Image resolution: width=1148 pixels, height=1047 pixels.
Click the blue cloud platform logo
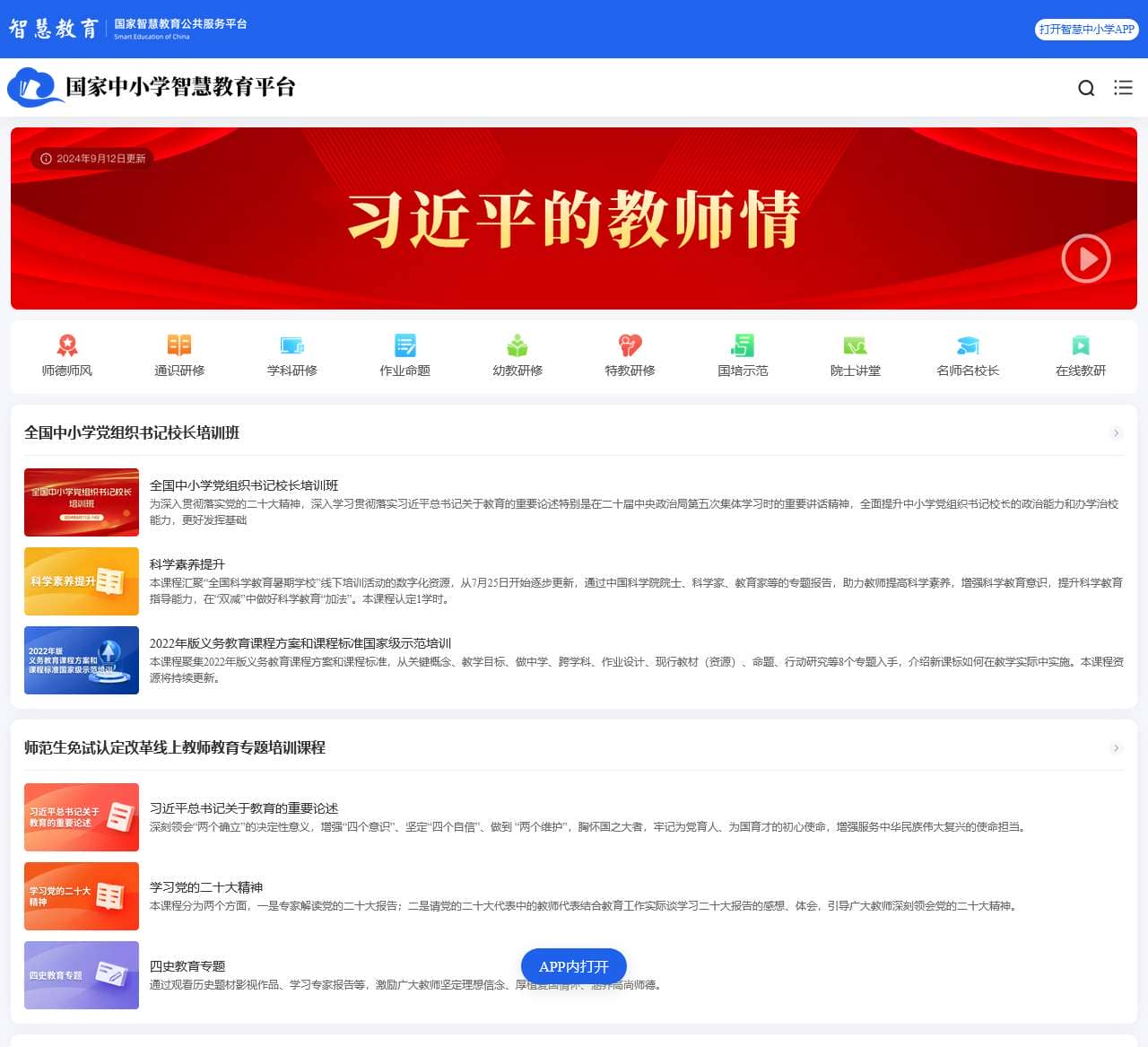[34, 87]
